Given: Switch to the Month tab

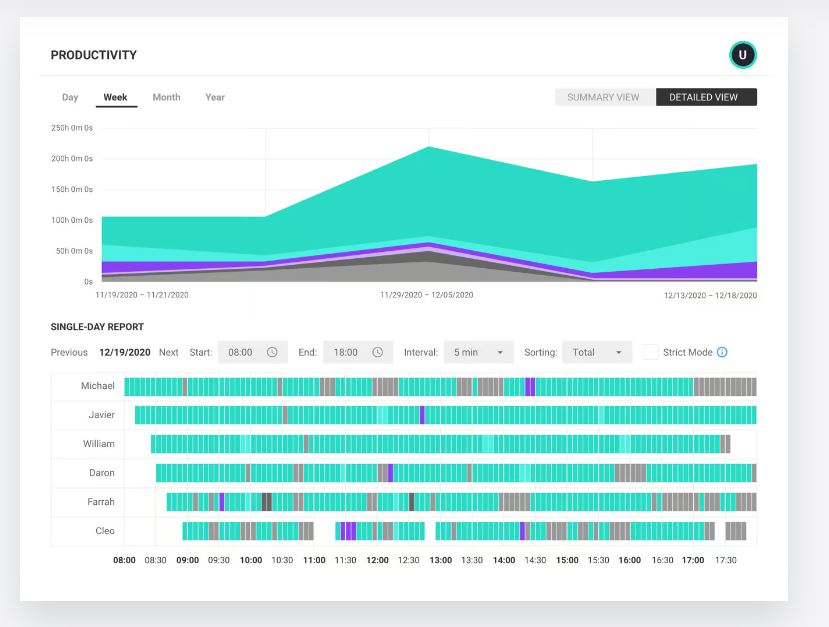Looking at the screenshot, I should (x=167, y=97).
